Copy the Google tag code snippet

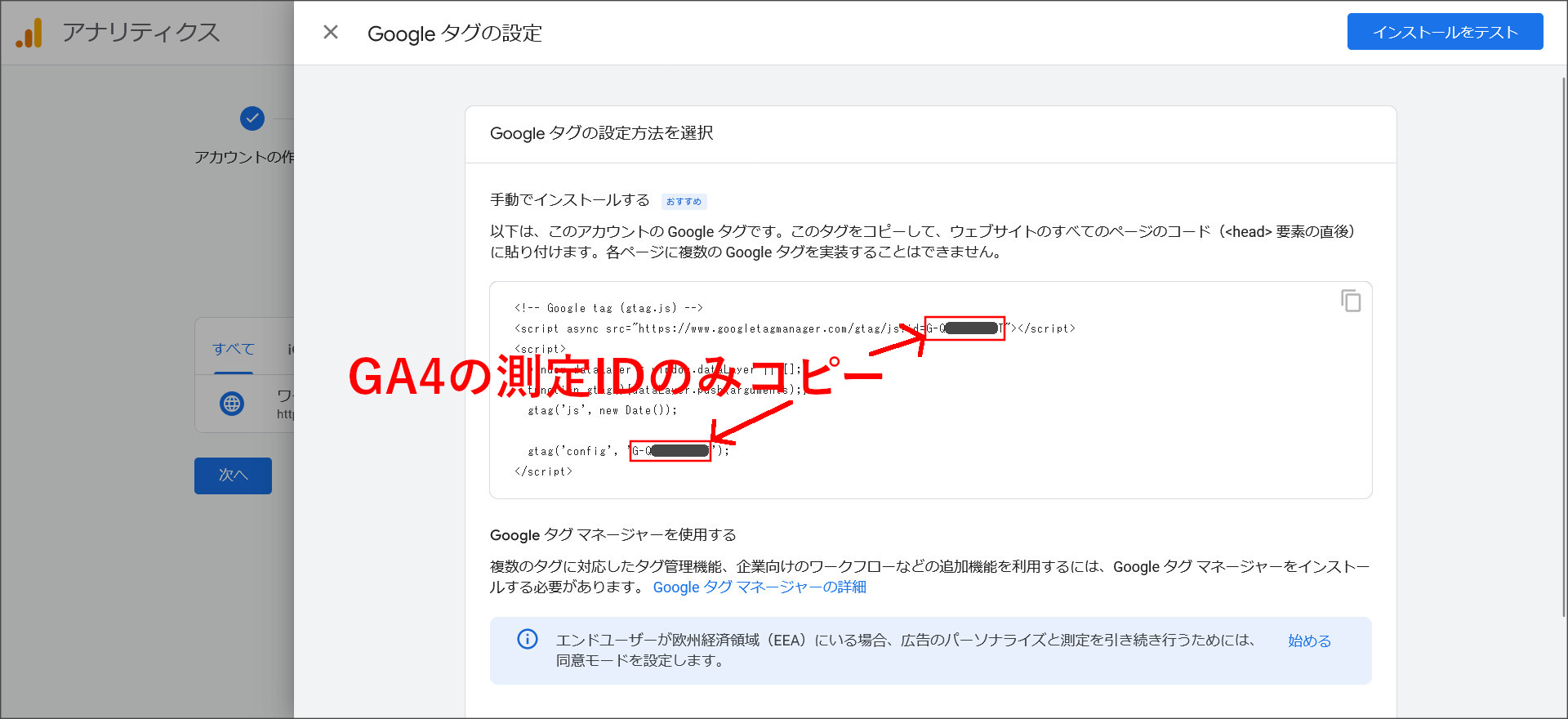point(1351,301)
